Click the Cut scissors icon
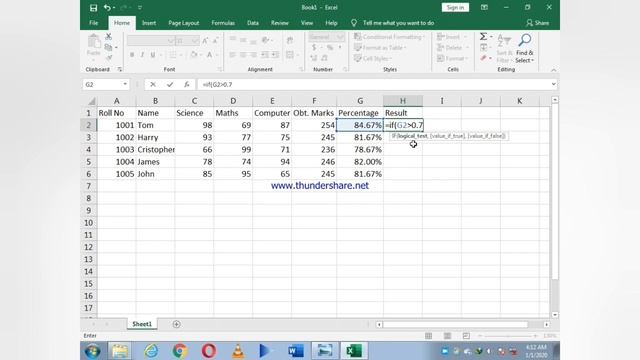The image size is (640, 360). pos(109,36)
